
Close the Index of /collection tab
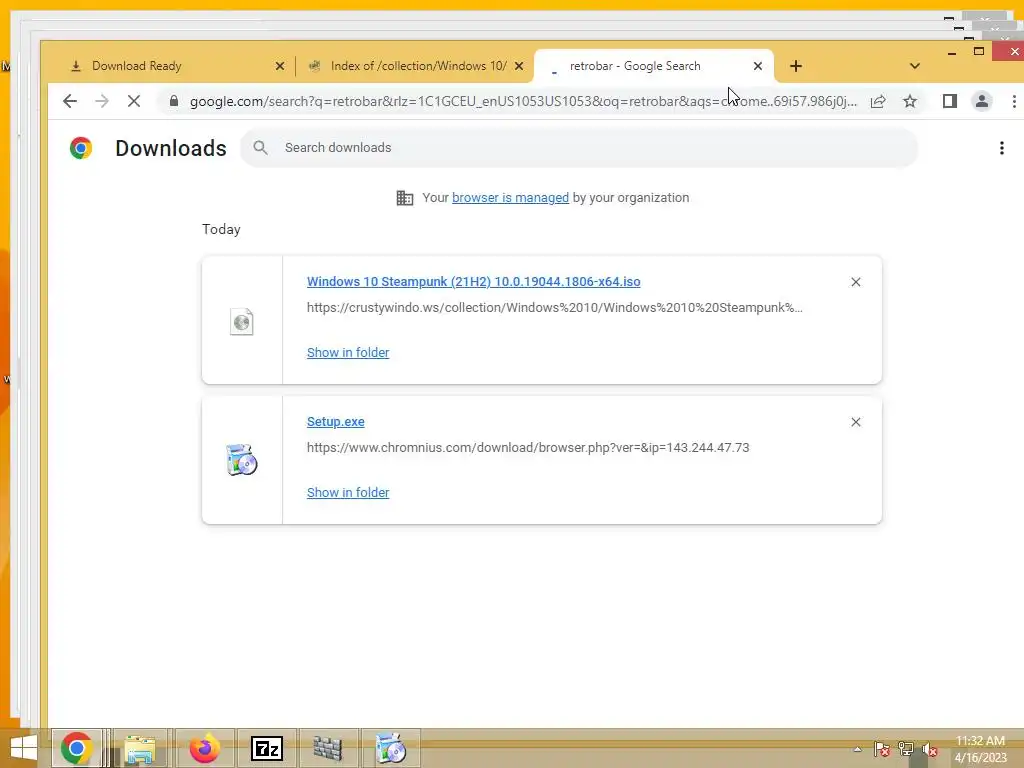click(519, 66)
